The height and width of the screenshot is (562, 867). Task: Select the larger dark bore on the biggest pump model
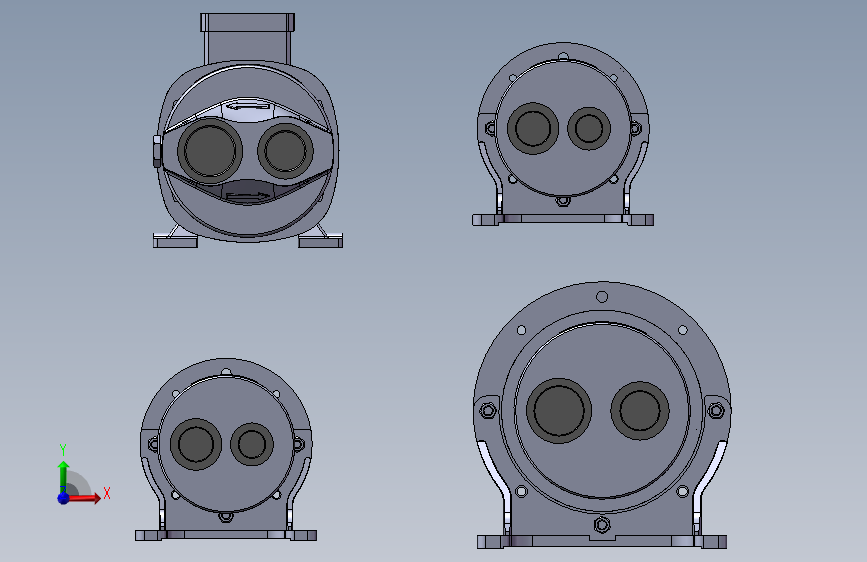pyautogui.click(x=558, y=410)
